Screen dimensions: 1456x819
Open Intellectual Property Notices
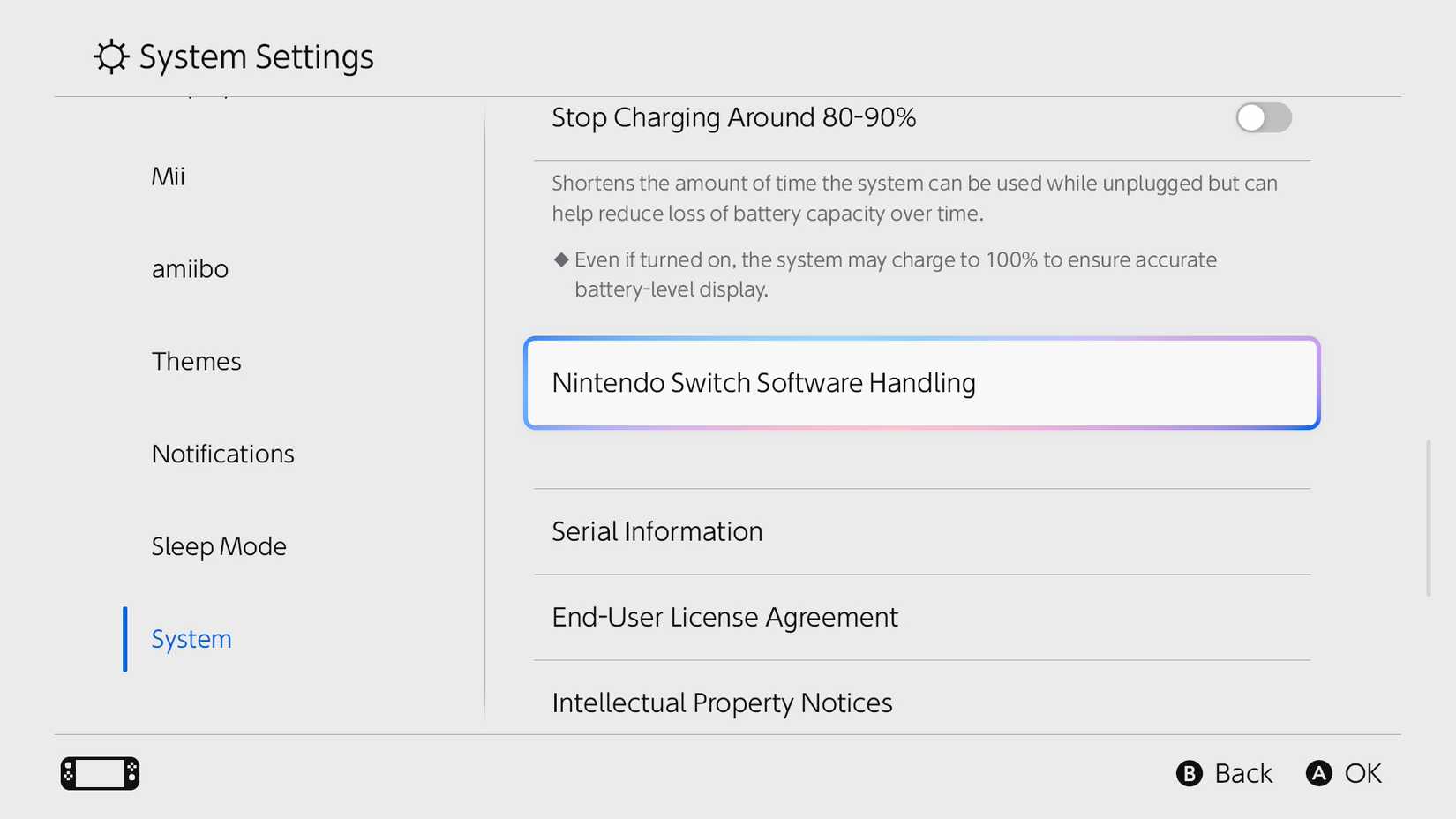721,703
